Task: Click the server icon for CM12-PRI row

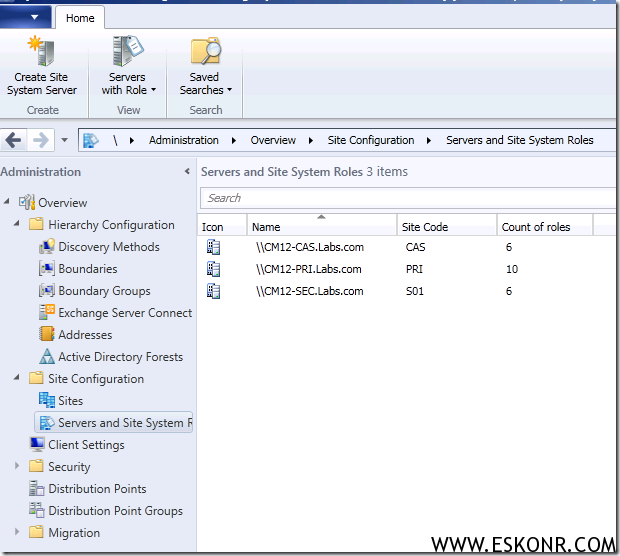Action: point(214,269)
